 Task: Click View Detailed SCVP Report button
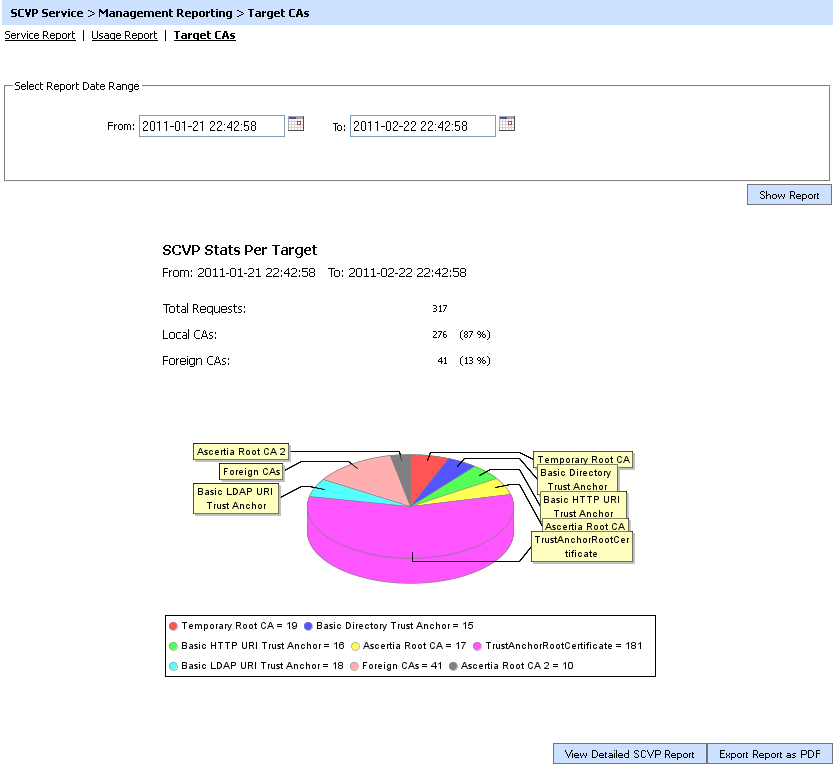[x=629, y=754]
